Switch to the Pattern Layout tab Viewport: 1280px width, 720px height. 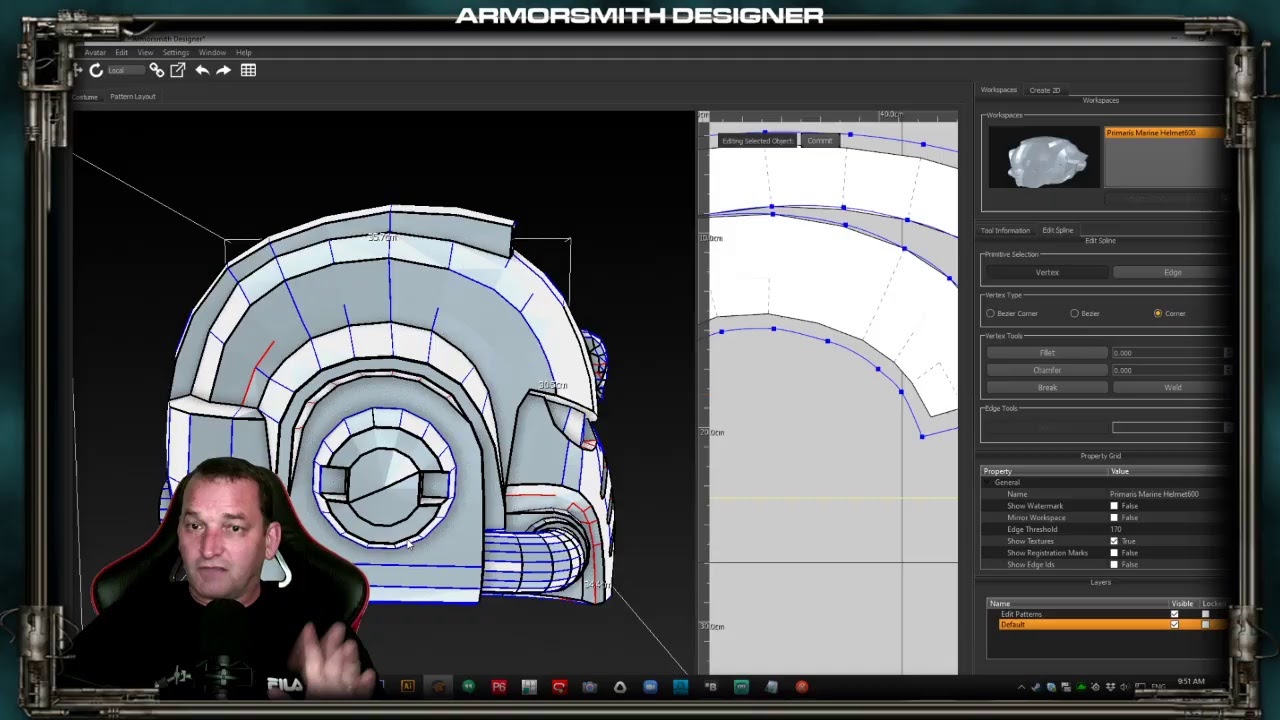(x=133, y=97)
